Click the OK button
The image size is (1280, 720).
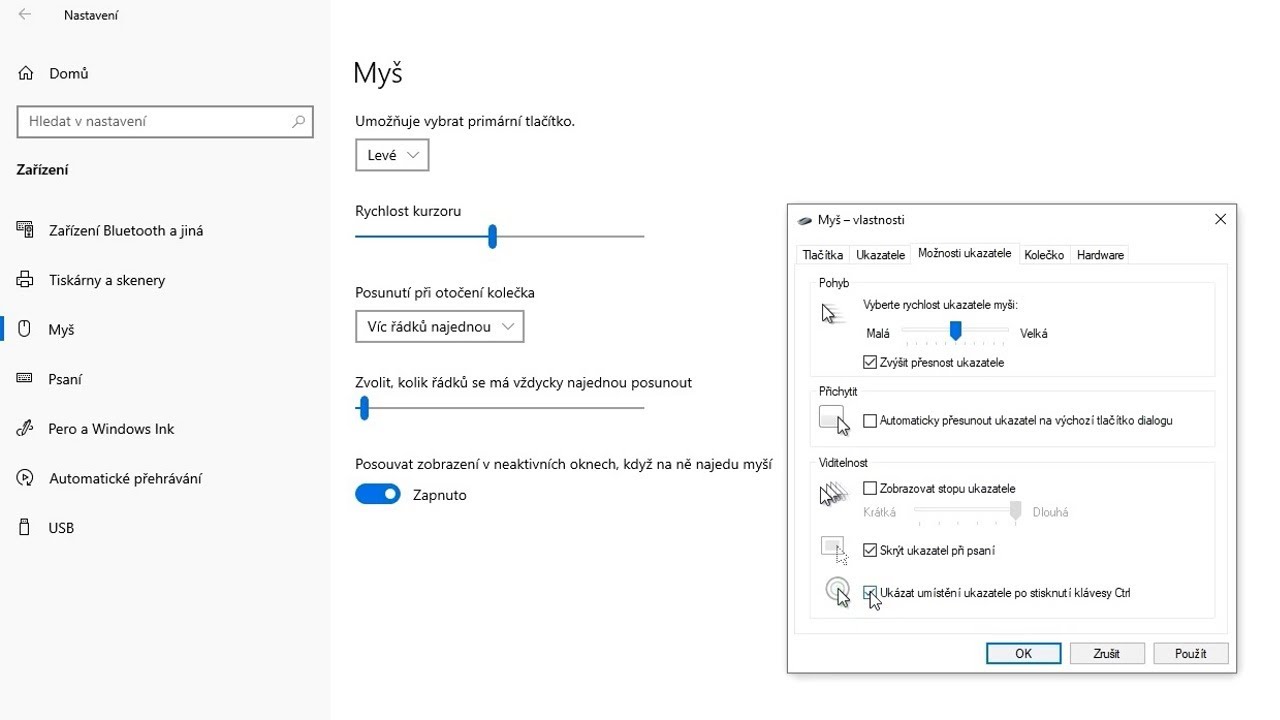pyautogui.click(x=1023, y=653)
